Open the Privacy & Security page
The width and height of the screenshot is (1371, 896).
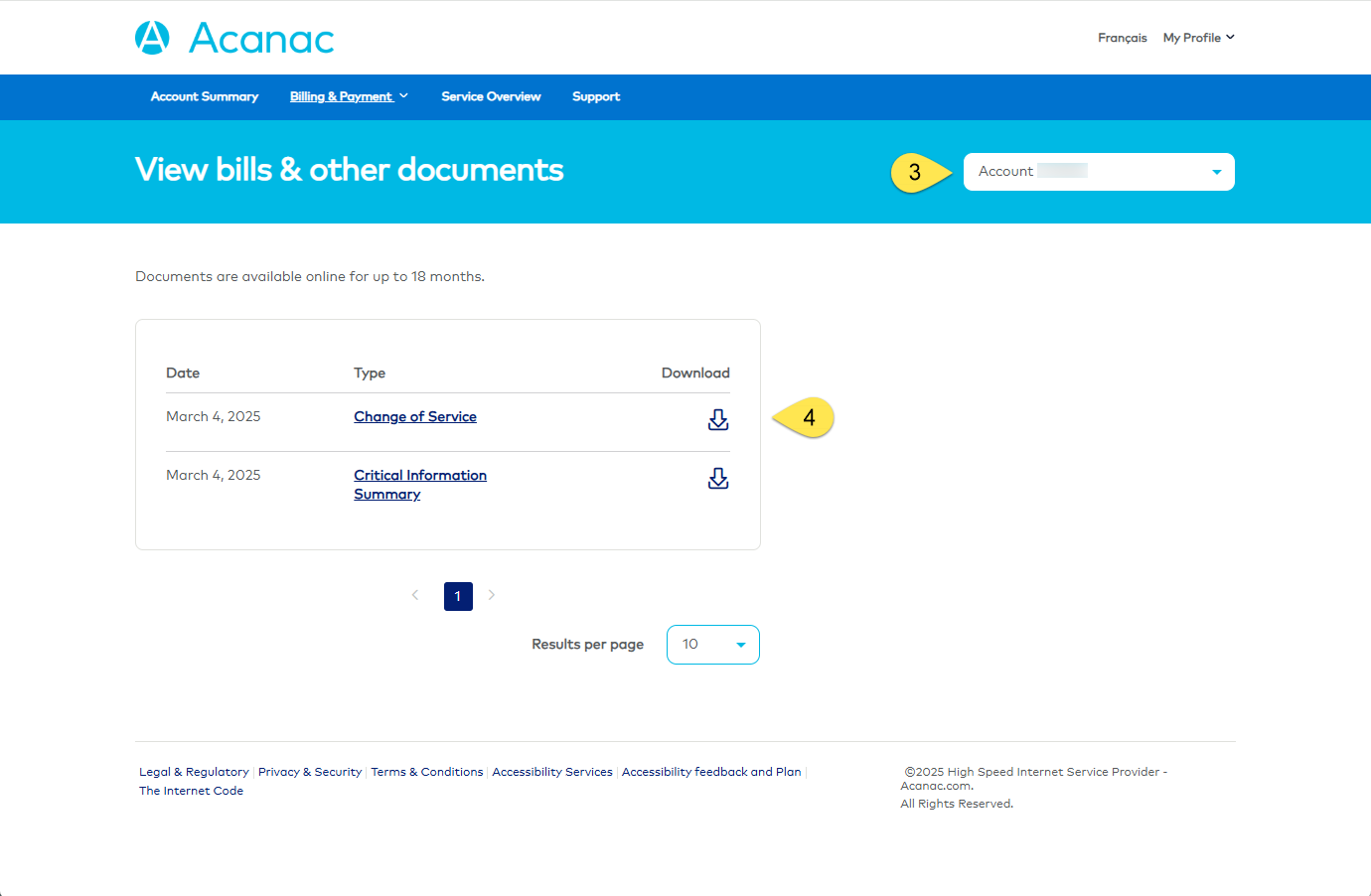[x=309, y=771]
